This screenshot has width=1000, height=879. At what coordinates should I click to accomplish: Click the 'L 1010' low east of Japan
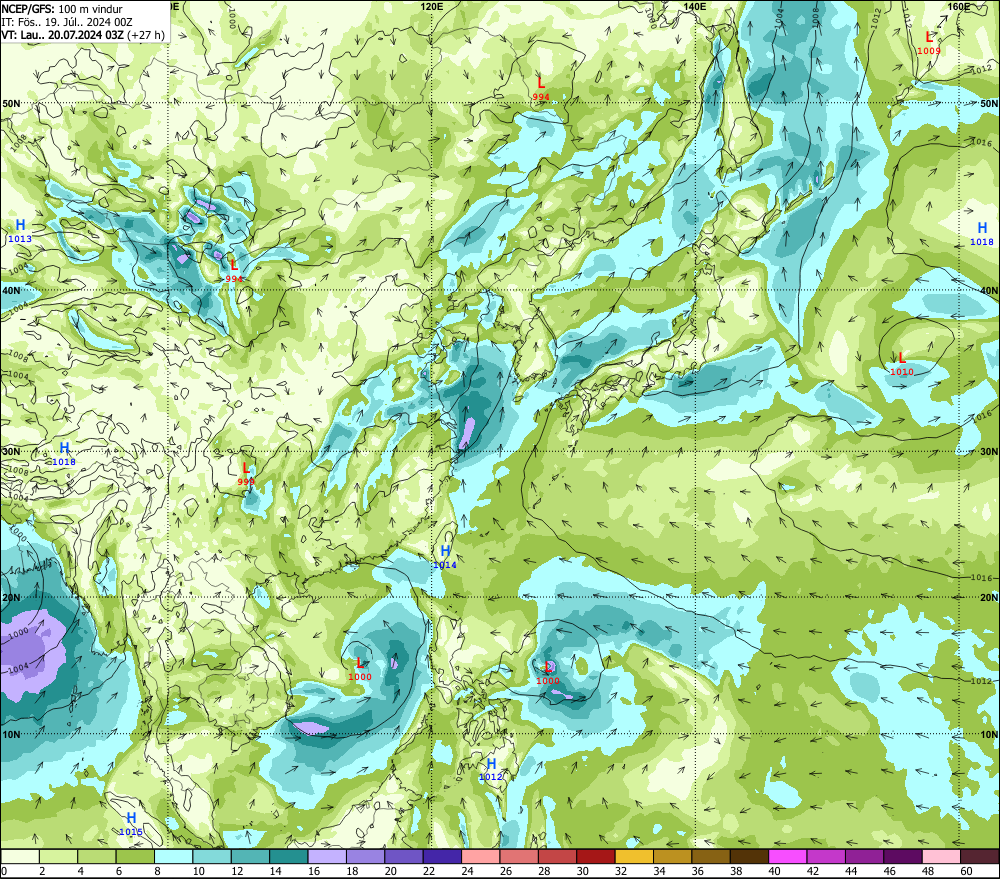pos(902,364)
